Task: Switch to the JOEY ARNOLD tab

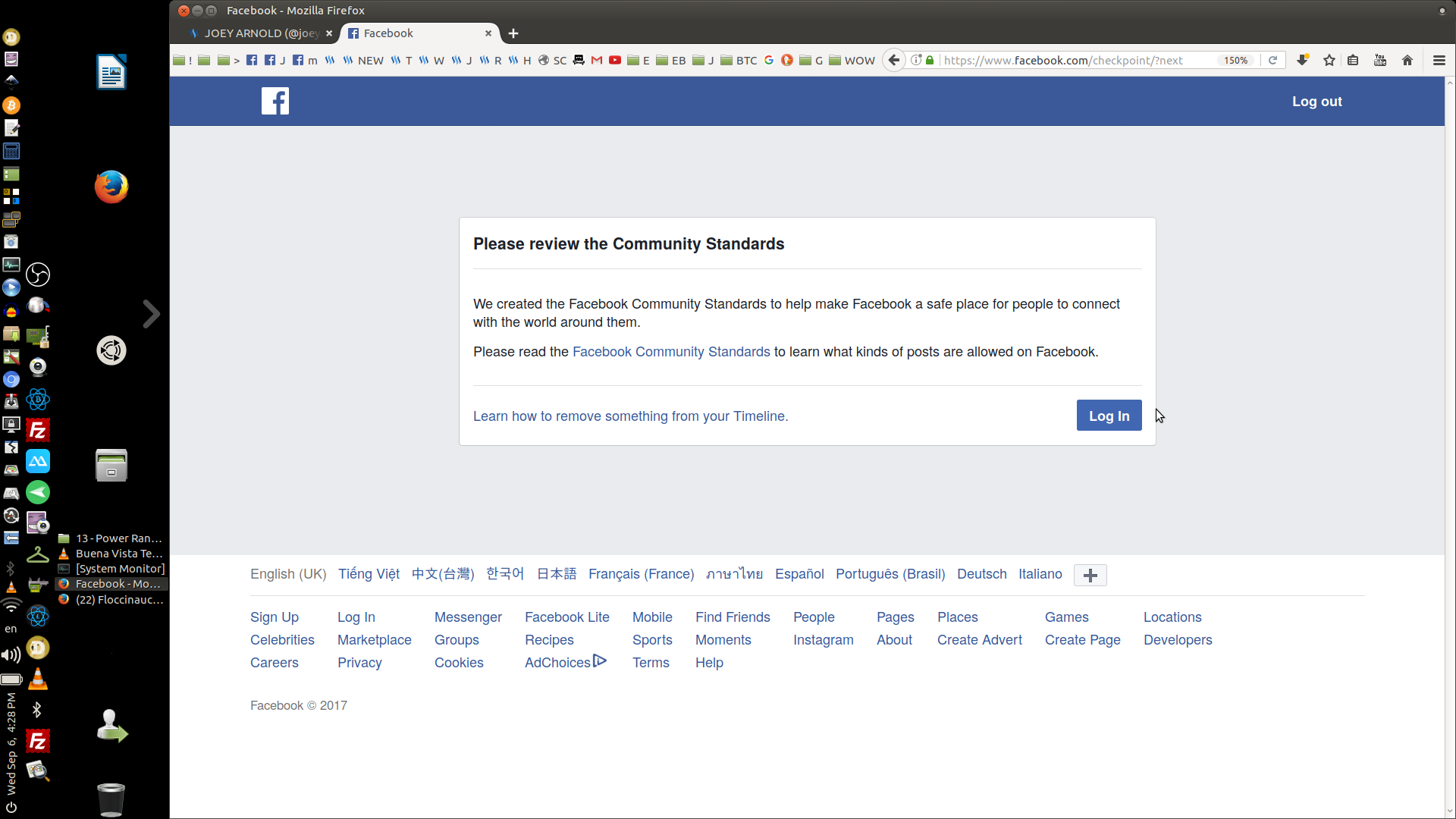Action: (260, 33)
